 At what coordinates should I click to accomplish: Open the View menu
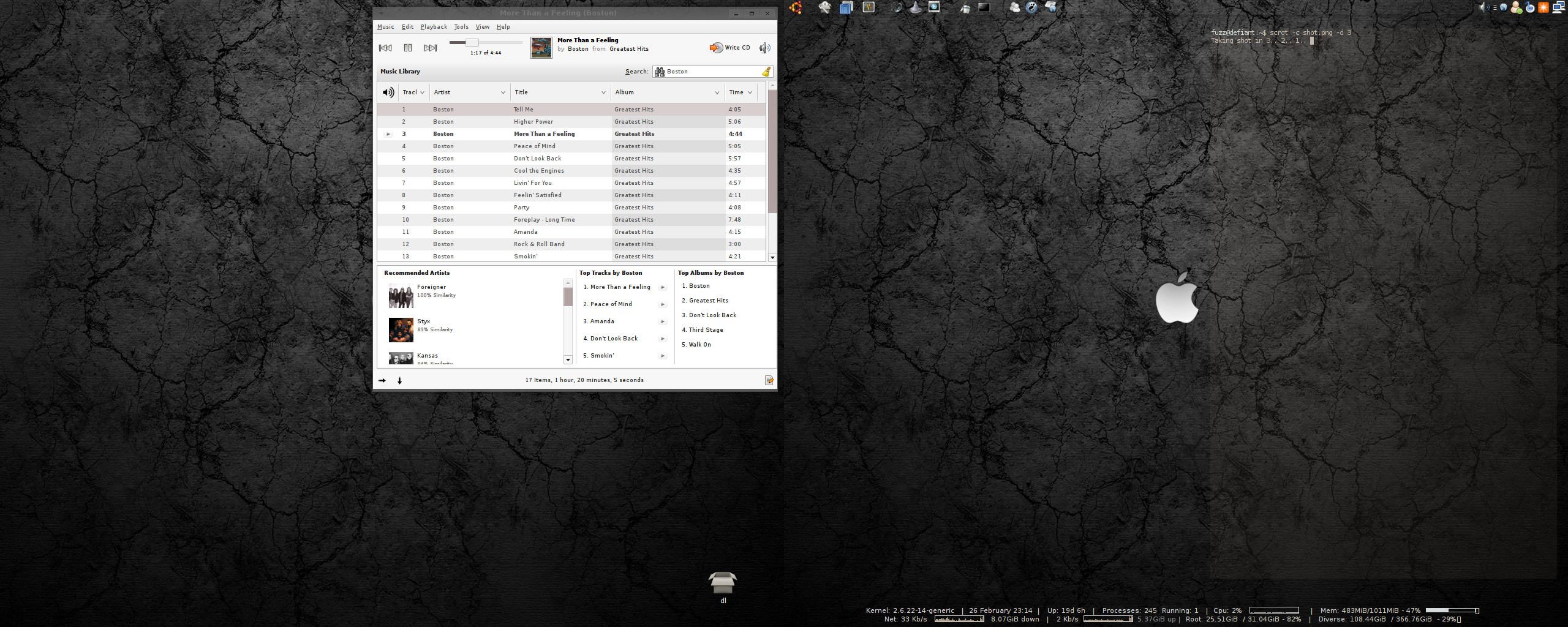coord(483,27)
